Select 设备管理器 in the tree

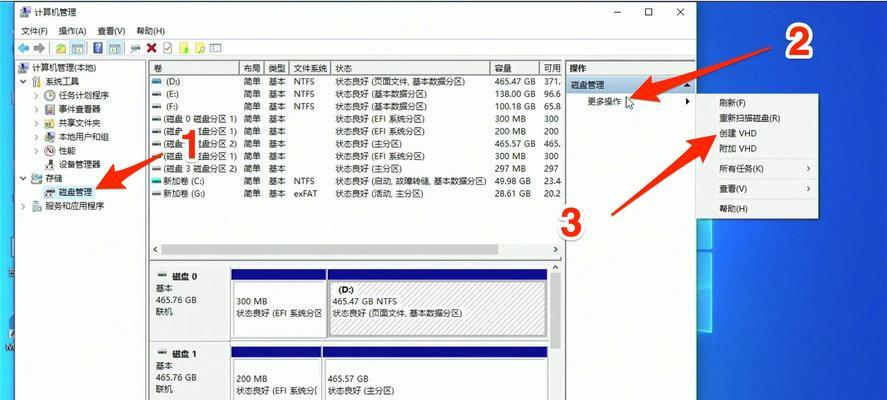[x=80, y=165]
